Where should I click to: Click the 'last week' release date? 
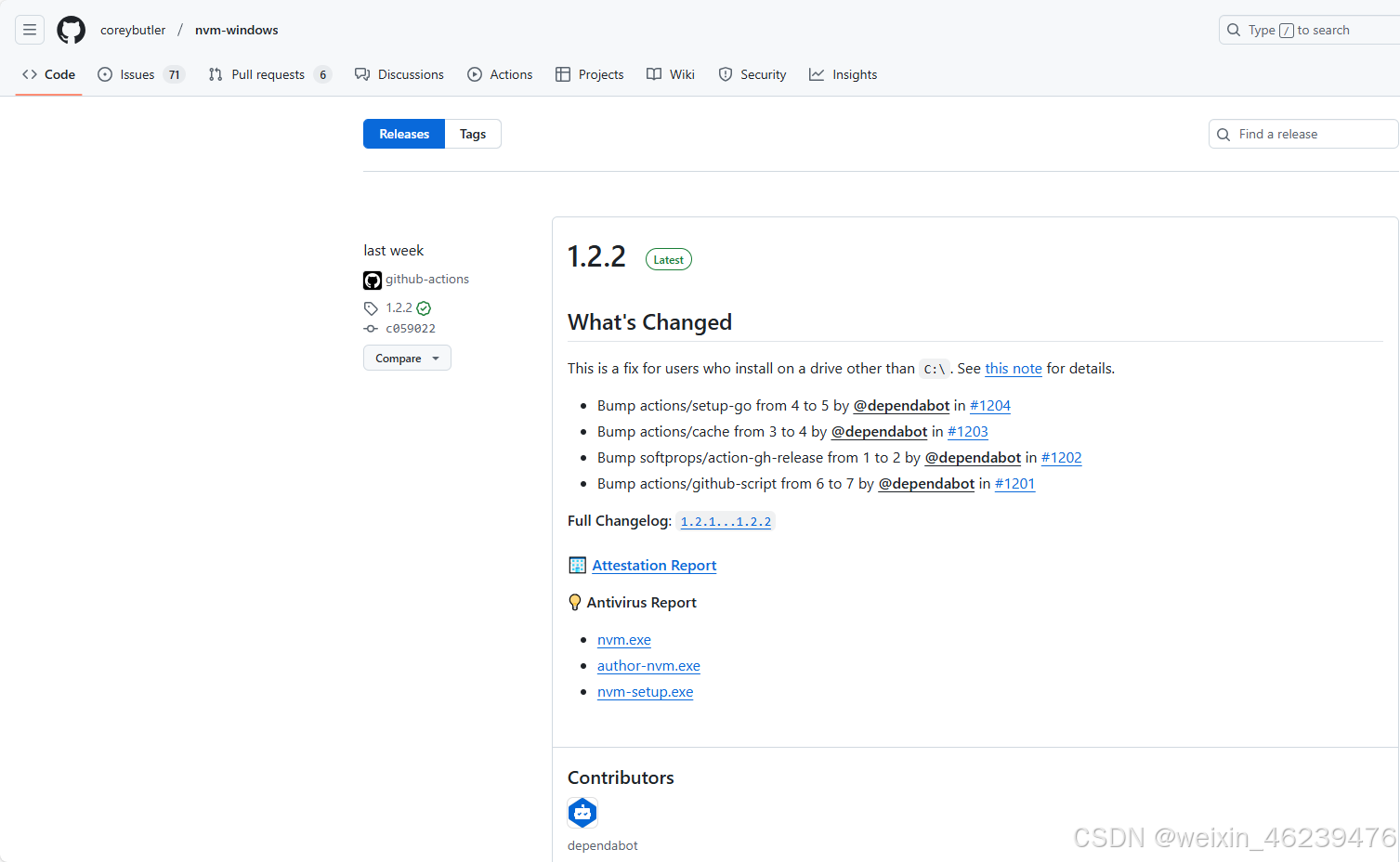(x=394, y=251)
